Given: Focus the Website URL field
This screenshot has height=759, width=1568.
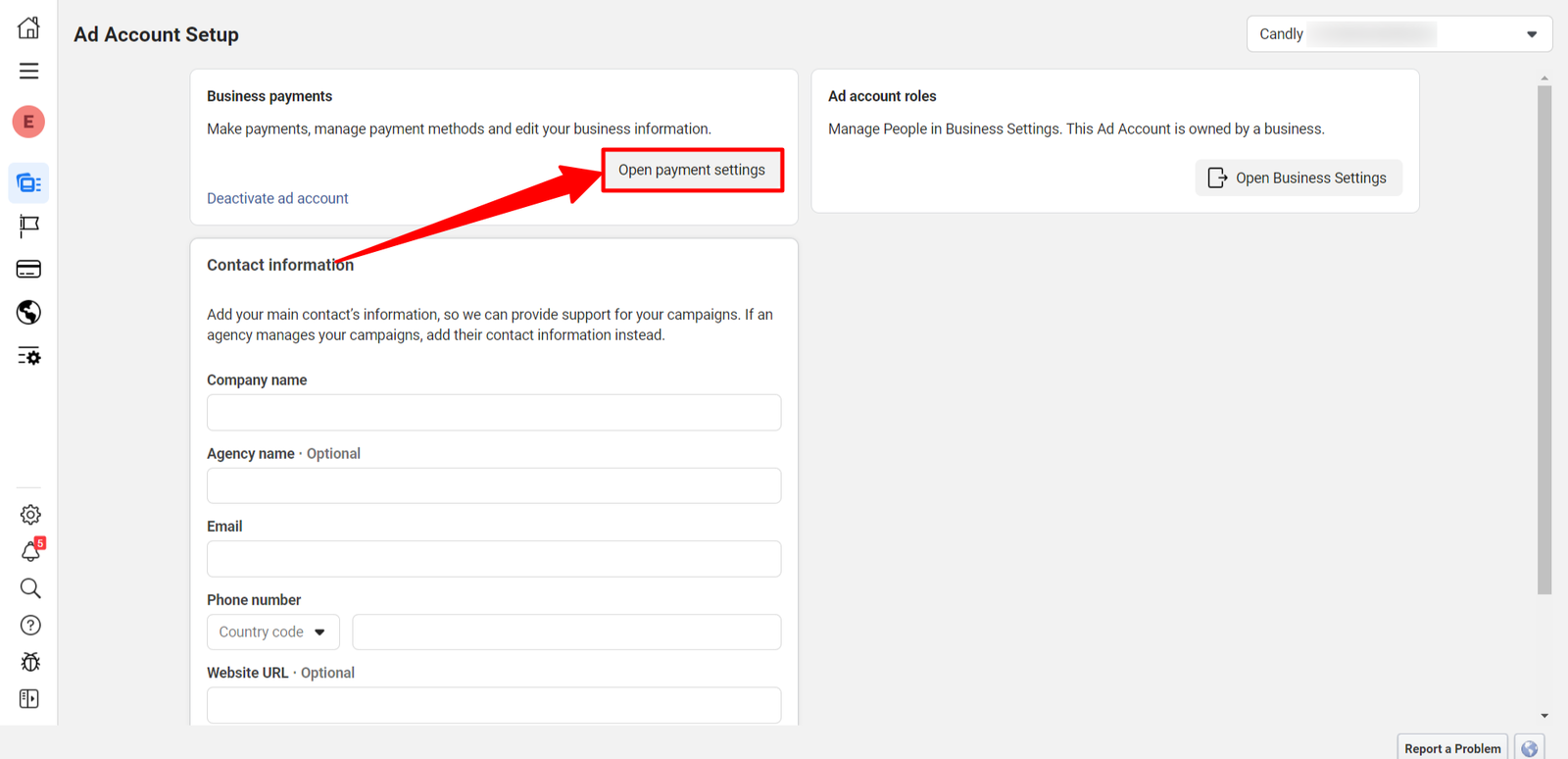Looking at the screenshot, I should pos(494,705).
